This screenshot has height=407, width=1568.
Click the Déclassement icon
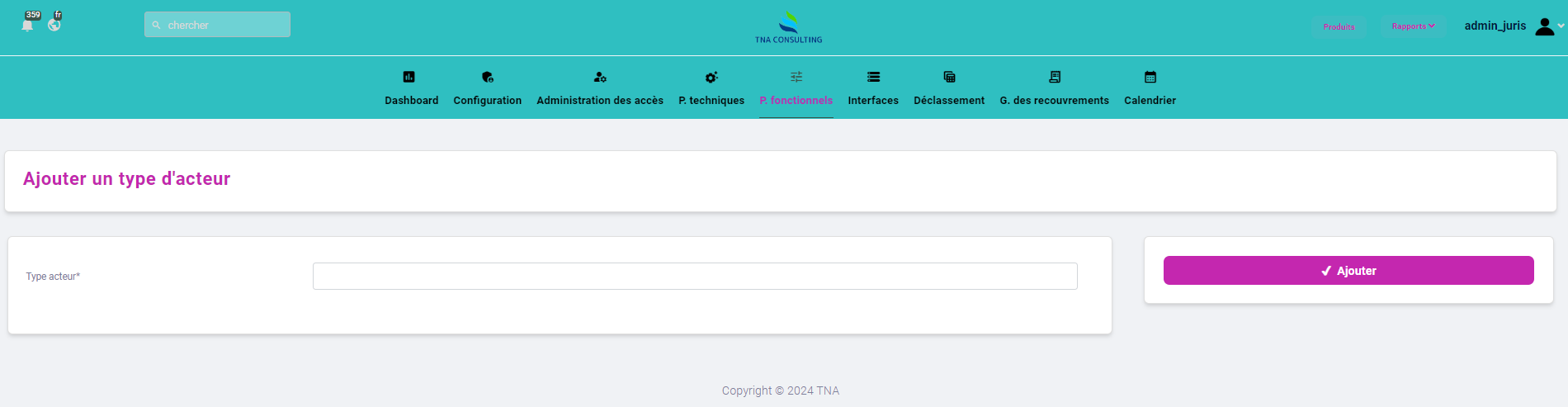tap(949, 77)
